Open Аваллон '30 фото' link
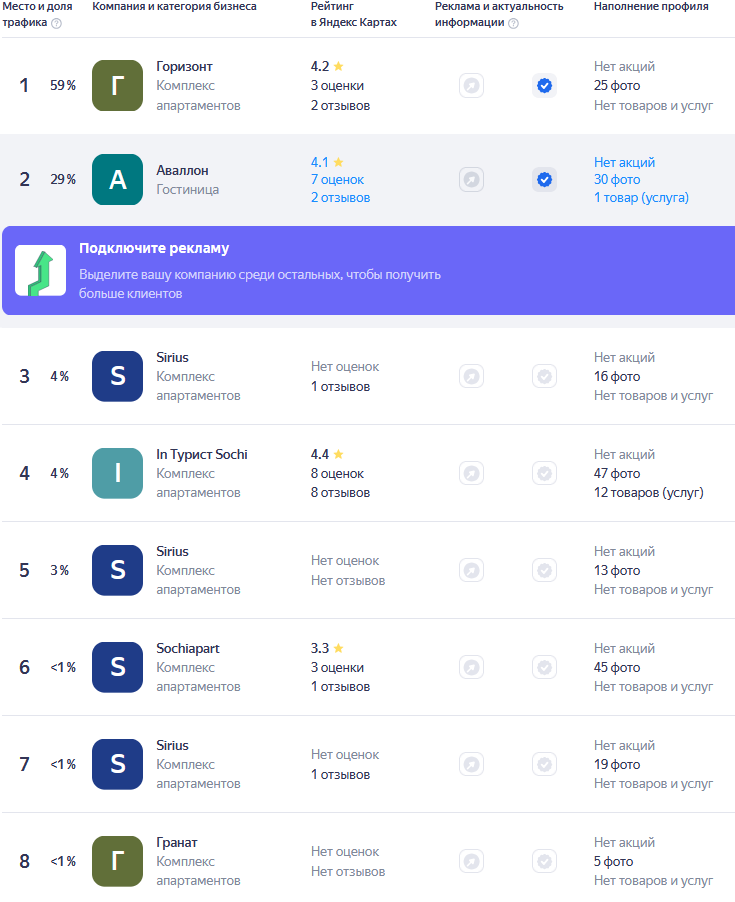Viewport: 735px width, 902px height. [x=617, y=180]
